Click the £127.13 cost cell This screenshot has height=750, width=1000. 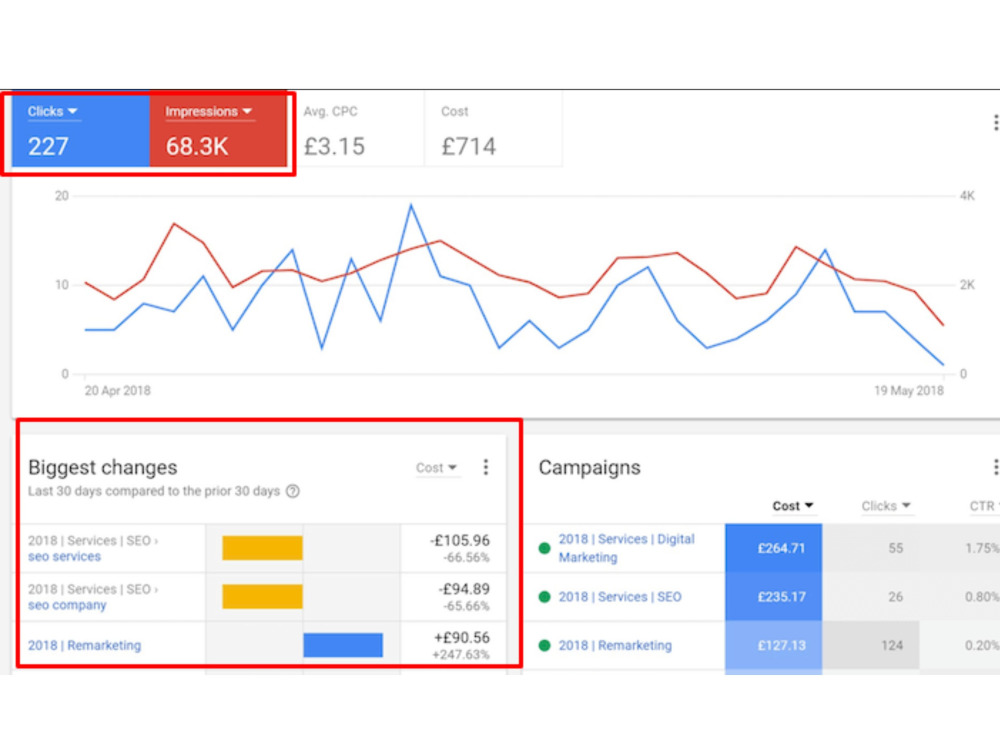[x=774, y=645]
